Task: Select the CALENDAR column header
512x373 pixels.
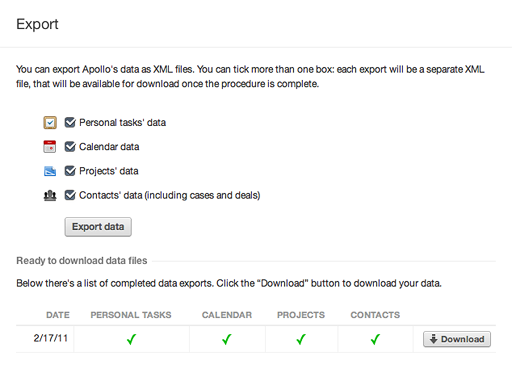Action: (x=227, y=315)
